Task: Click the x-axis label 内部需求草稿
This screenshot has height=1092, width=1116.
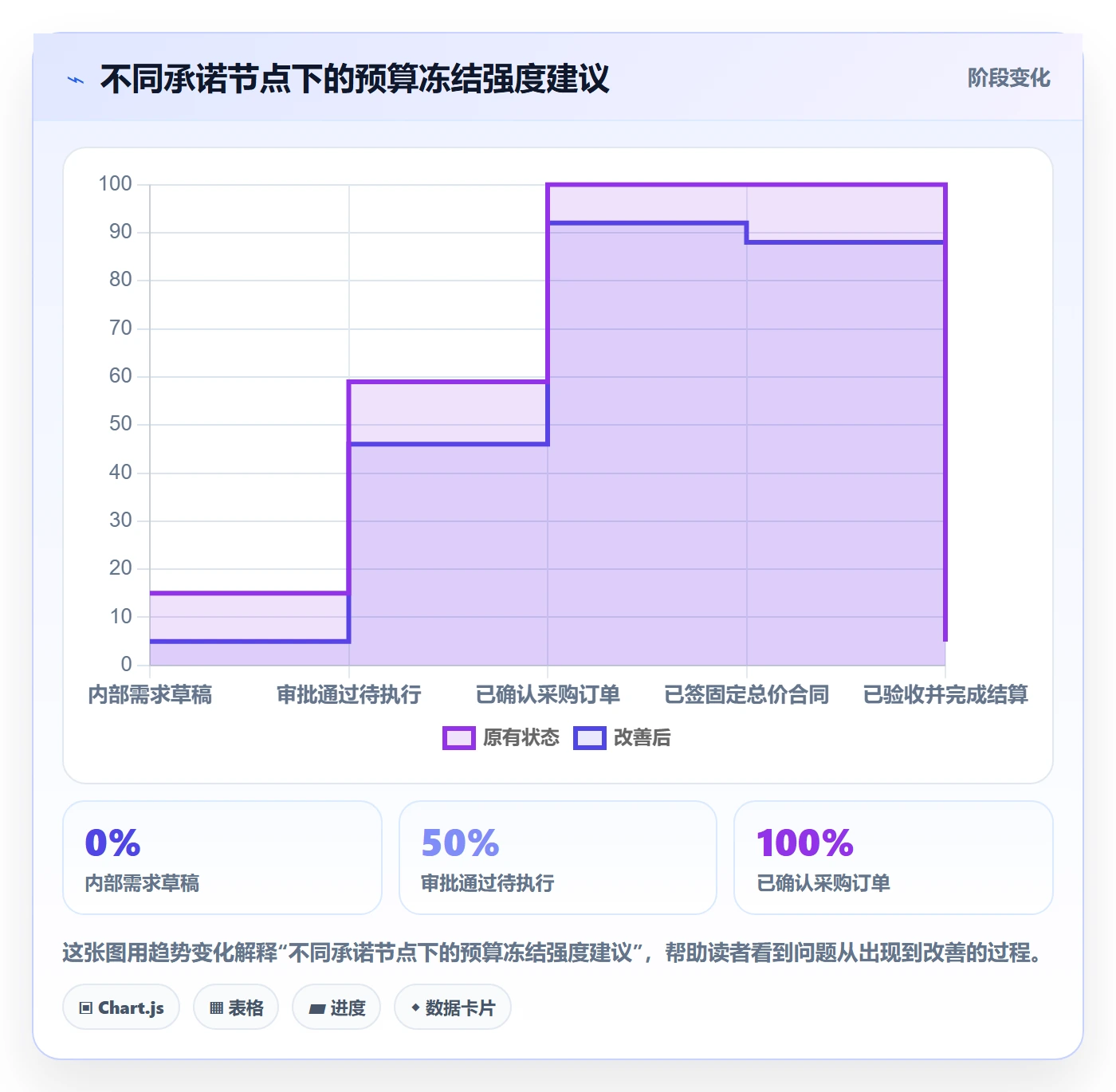Action: point(150,695)
